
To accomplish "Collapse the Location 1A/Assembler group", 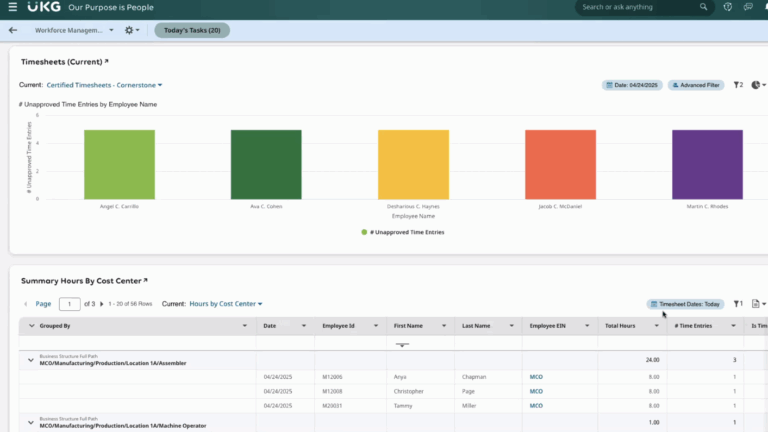I will pos(30,360).
